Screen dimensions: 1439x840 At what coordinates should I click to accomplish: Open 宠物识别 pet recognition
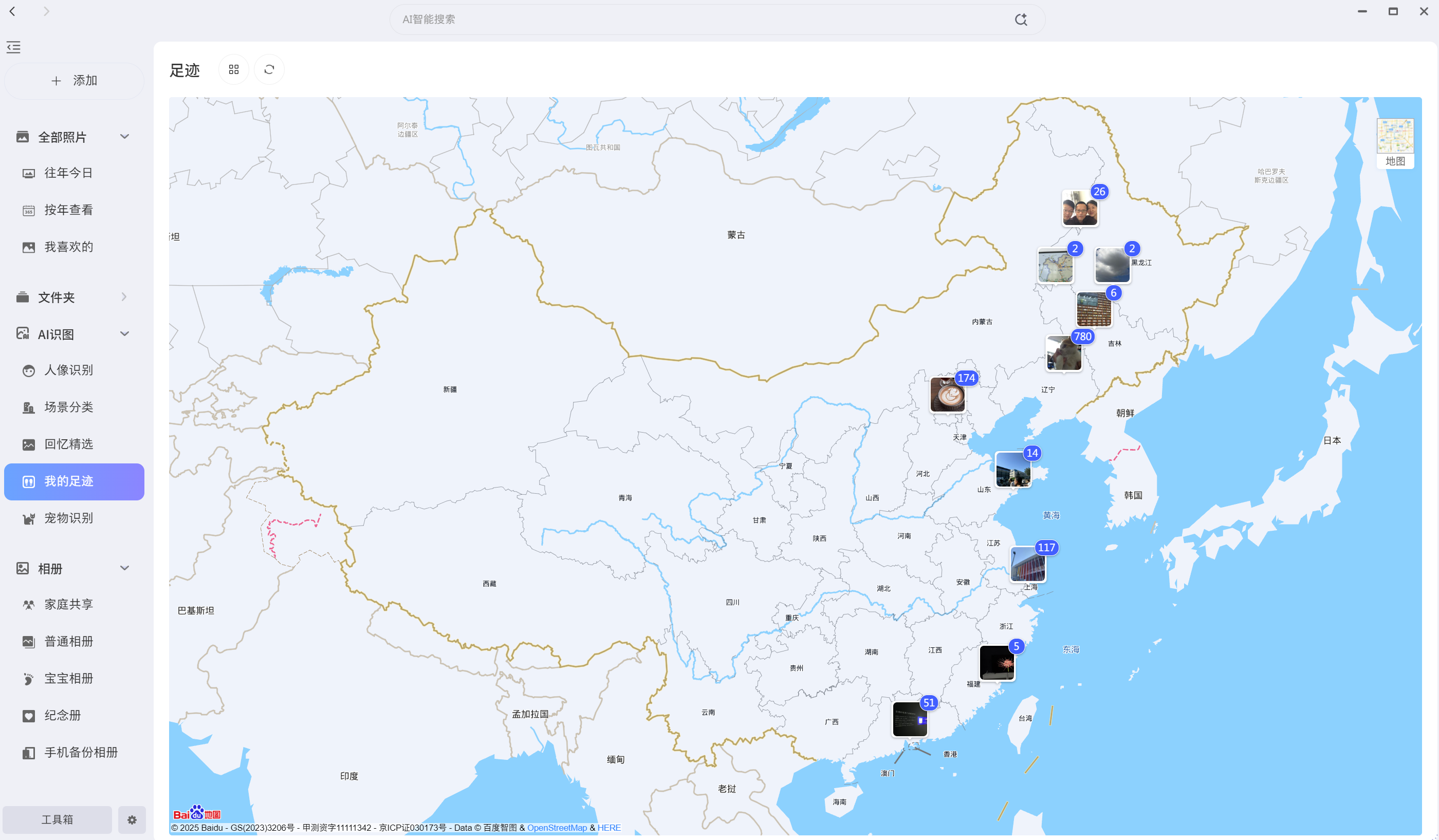[x=68, y=518]
